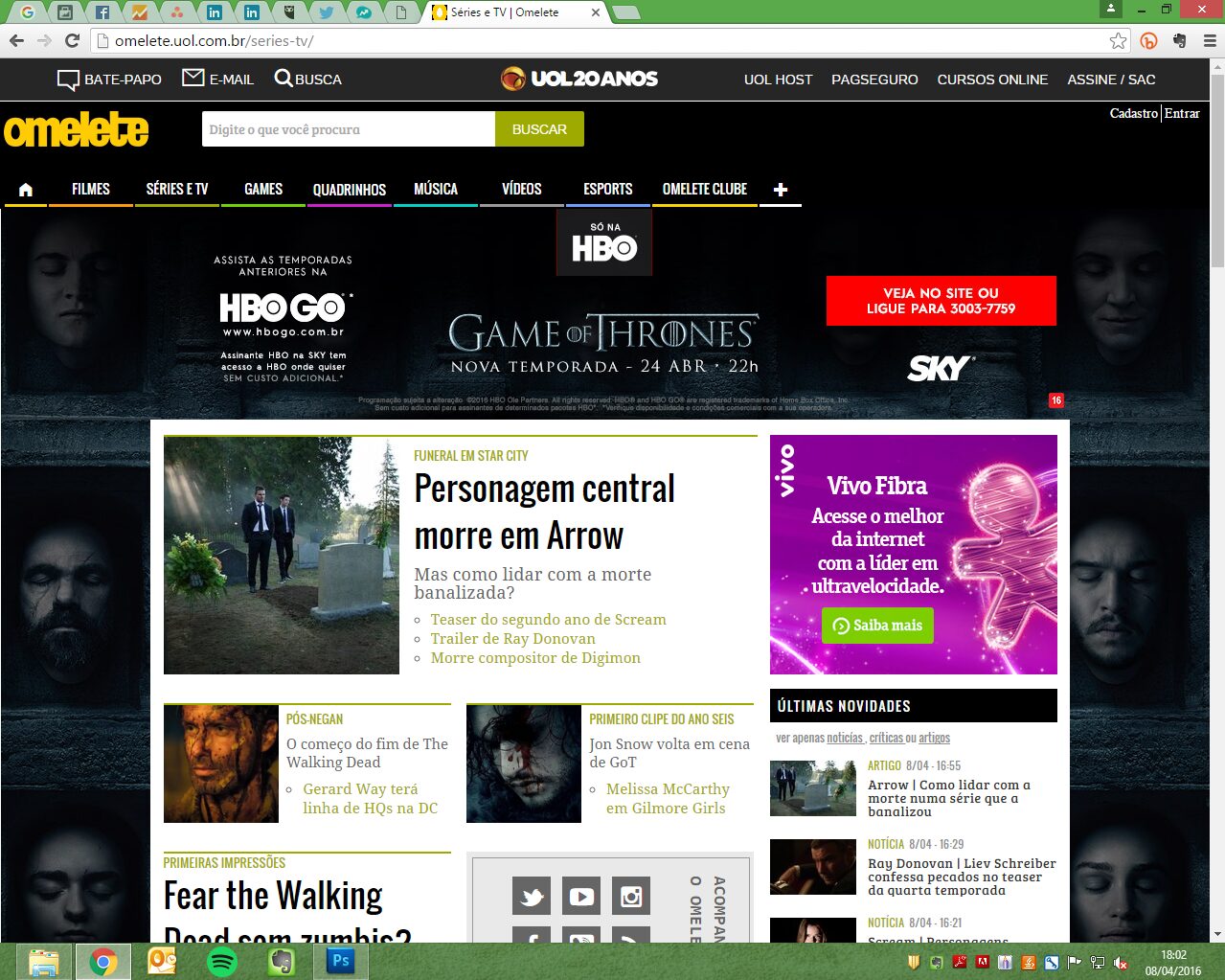
Task: Click the Saiba mais Vivo button
Action: [877, 626]
